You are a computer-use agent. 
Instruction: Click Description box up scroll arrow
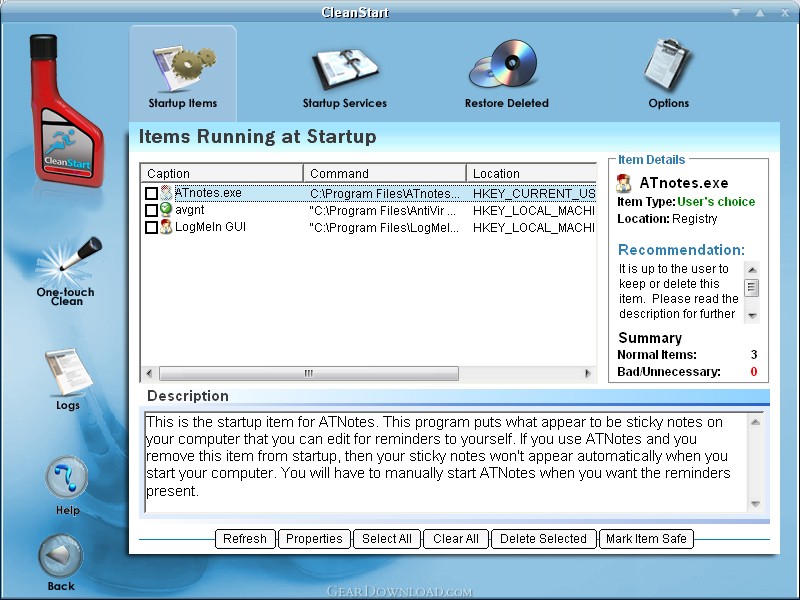pyautogui.click(x=756, y=422)
